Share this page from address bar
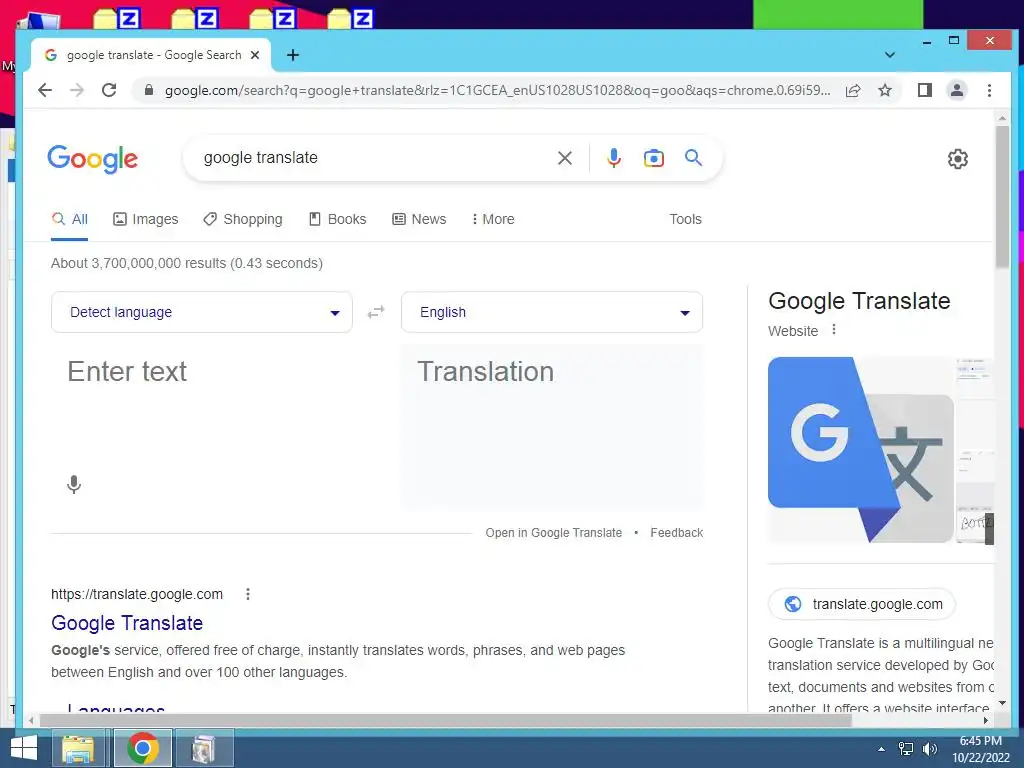Image resolution: width=1024 pixels, height=768 pixels. point(853,90)
